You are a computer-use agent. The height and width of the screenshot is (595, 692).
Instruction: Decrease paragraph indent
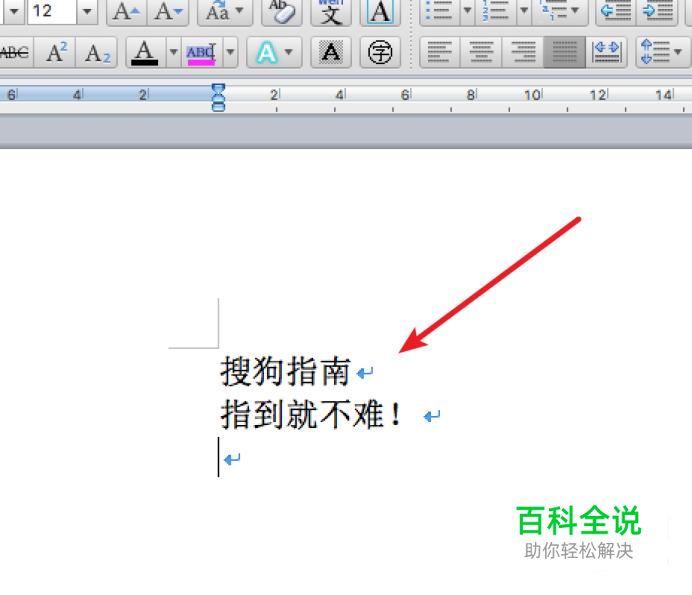(616, 11)
